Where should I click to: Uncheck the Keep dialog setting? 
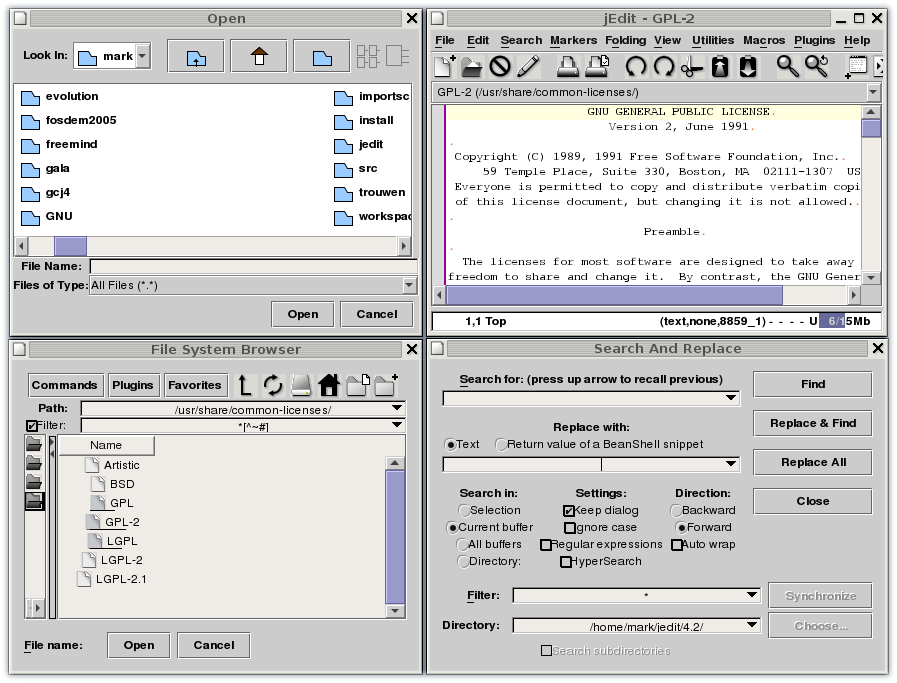[569, 510]
